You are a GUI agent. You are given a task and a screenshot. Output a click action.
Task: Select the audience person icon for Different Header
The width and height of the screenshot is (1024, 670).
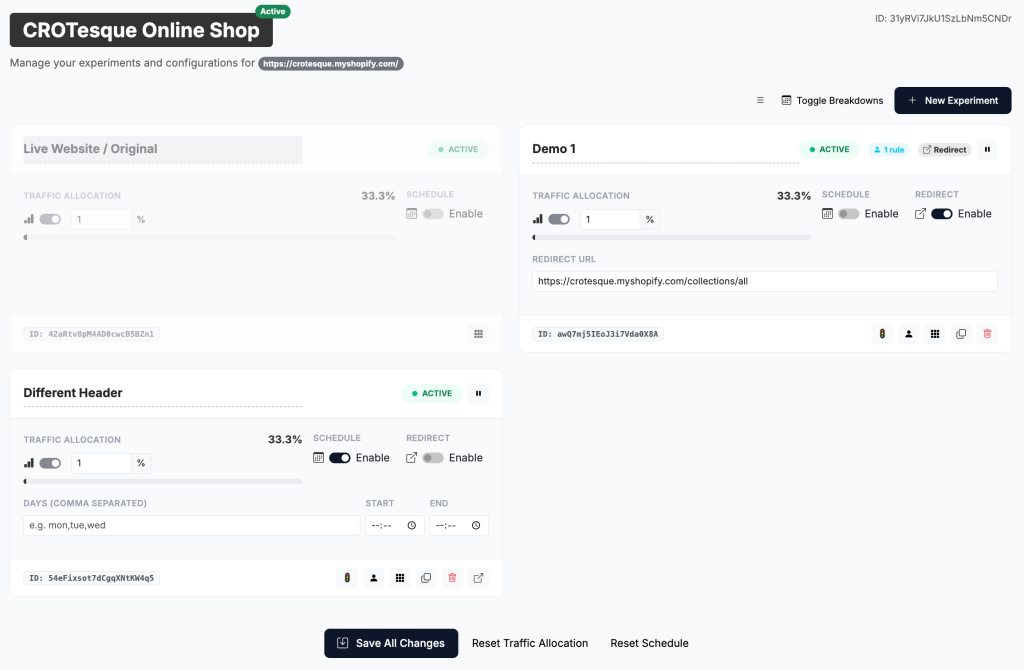(373, 578)
